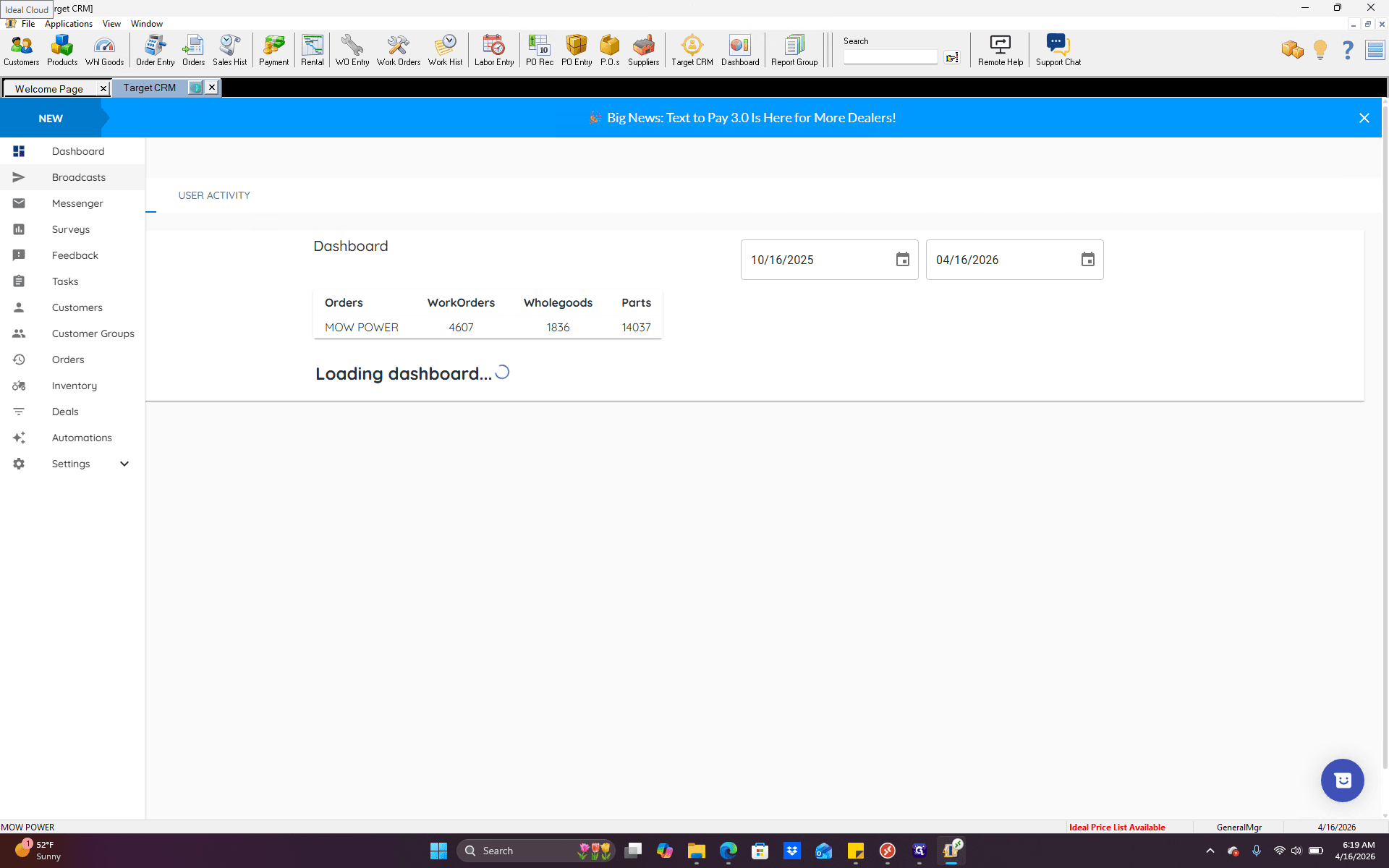Open the Sales Hist toolbar icon
The height and width of the screenshot is (868, 1389).
tap(229, 51)
